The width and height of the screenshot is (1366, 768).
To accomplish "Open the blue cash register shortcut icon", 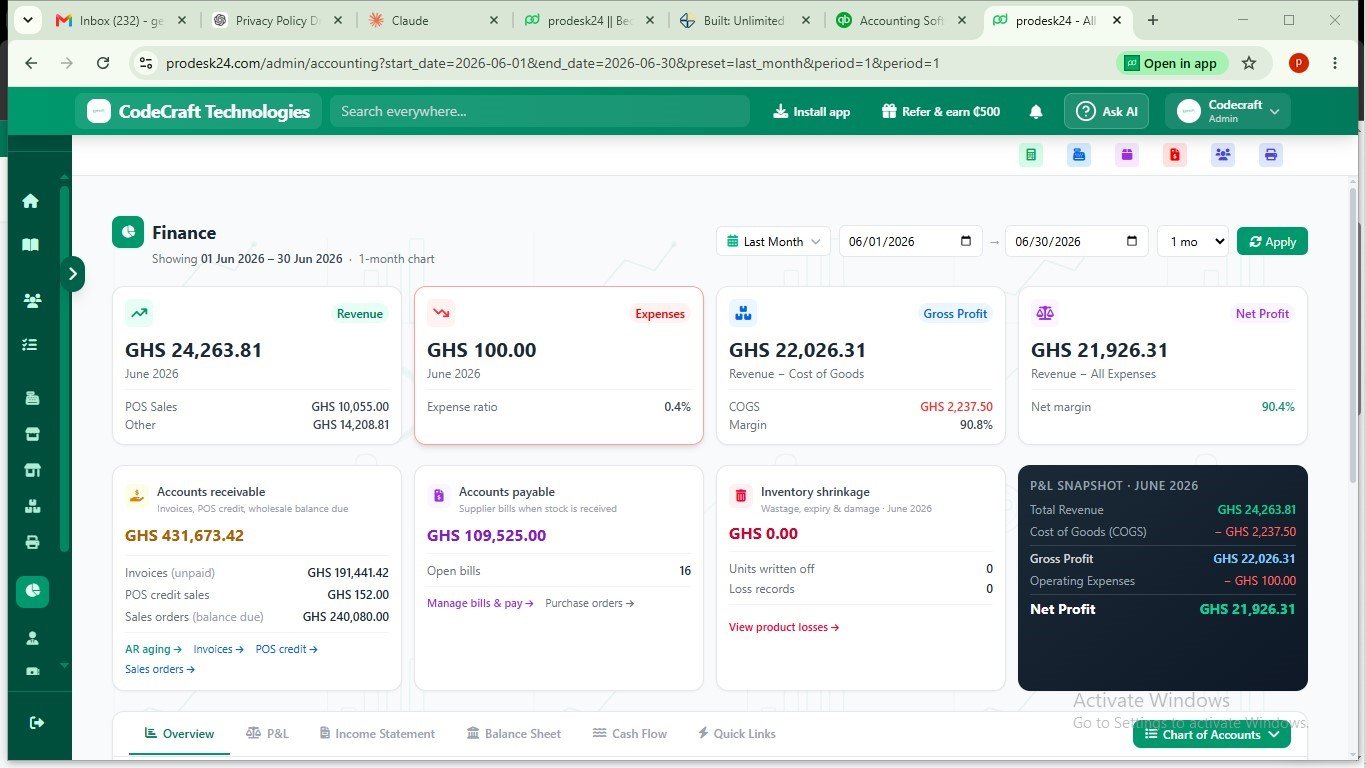I will tap(1079, 155).
